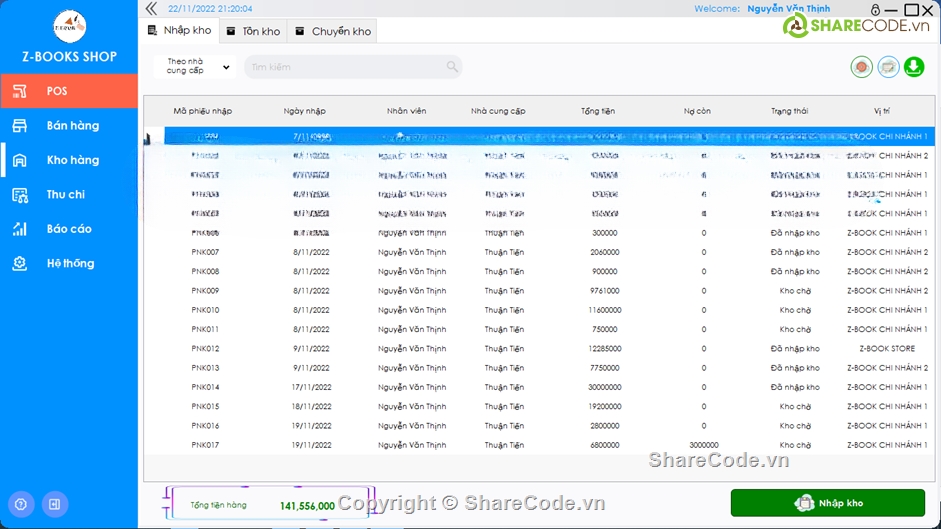941x529 pixels.
Task: Switch to the Nhập kho tab
Action: [180, 31]
